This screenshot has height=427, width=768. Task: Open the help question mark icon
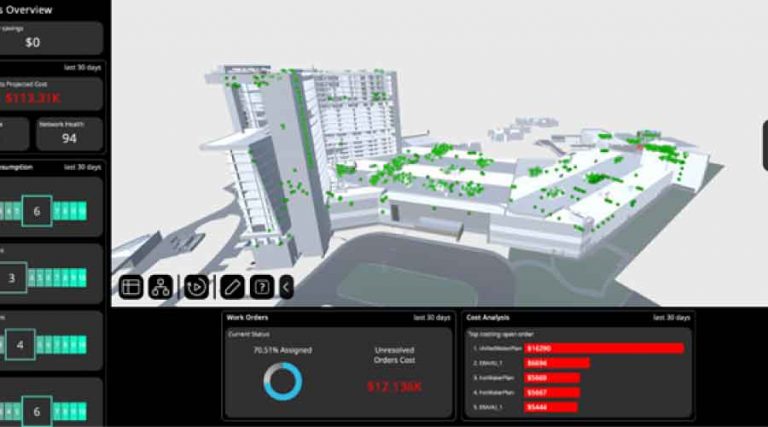261,288
